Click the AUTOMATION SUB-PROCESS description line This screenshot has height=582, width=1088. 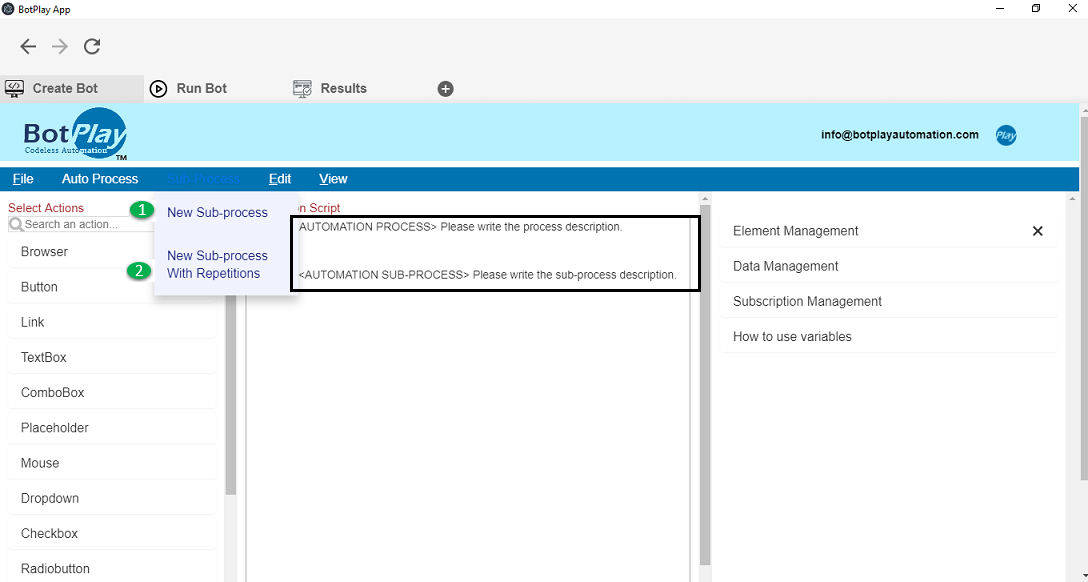pos(487,275)
